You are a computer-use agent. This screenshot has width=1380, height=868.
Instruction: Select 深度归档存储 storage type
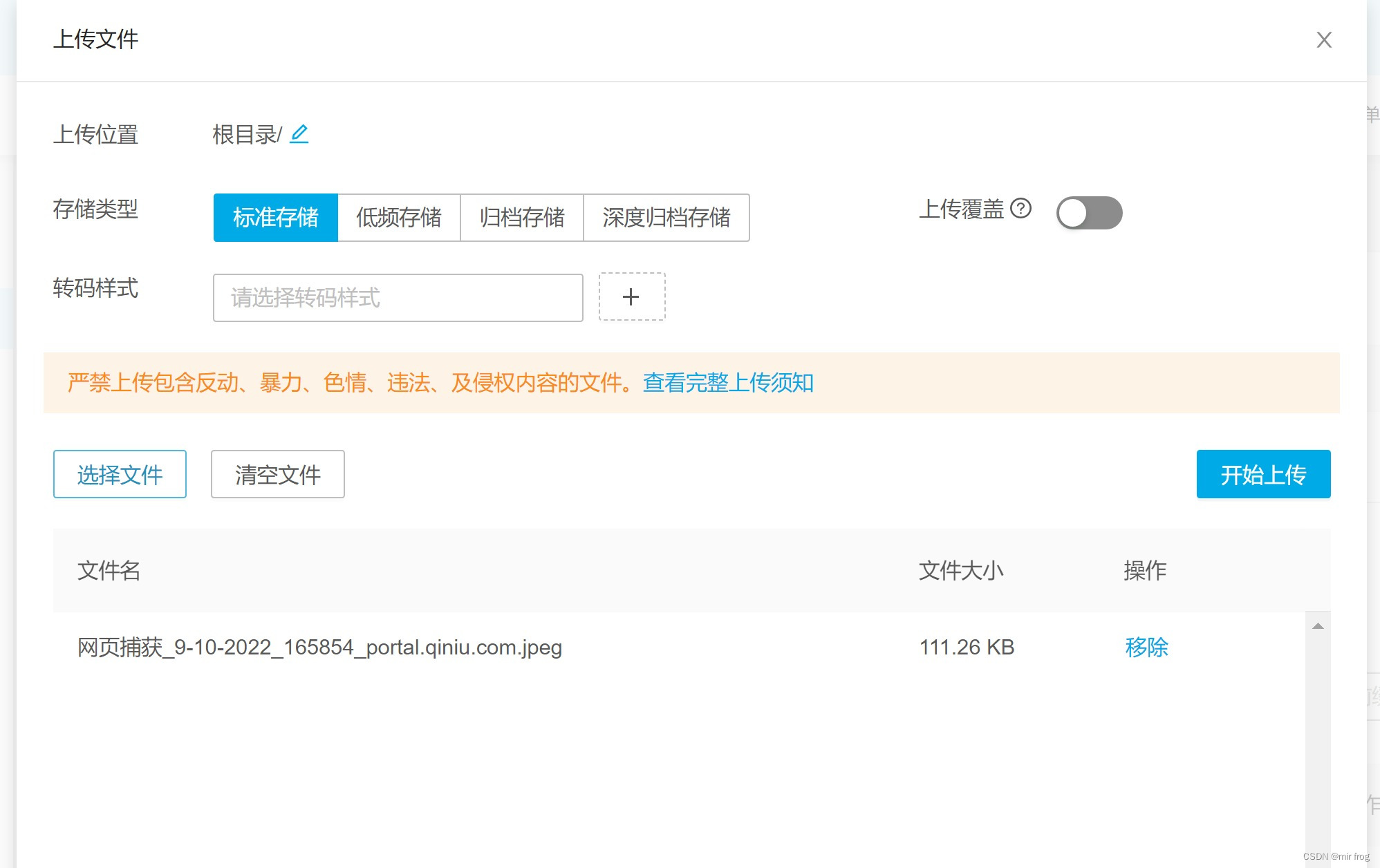click(666, 218)
